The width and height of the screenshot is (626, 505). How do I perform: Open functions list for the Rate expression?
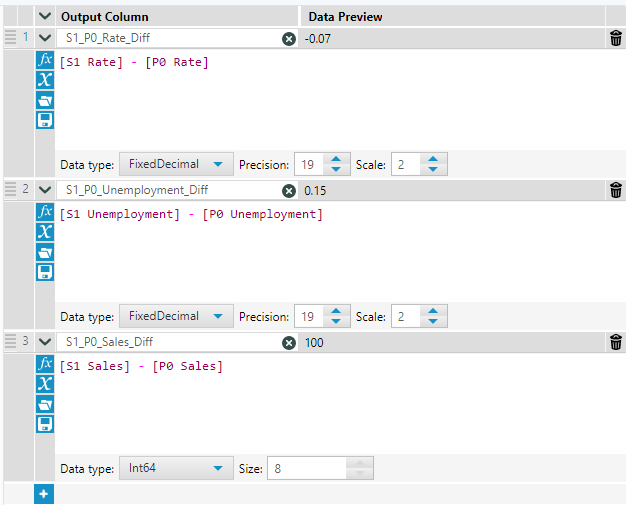tap(44, 60)
